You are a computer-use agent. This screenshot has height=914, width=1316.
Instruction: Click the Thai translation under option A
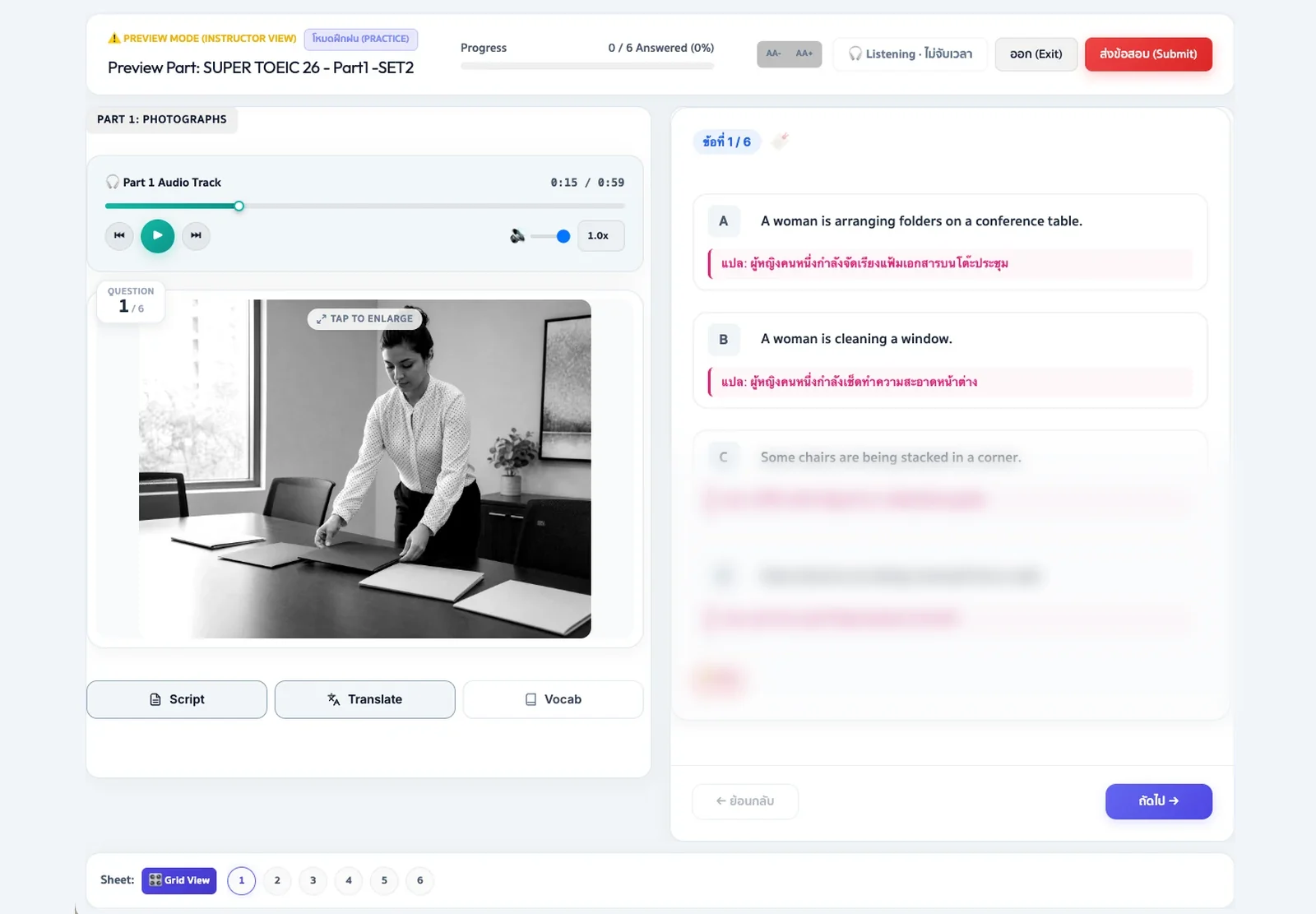(950, 264)
